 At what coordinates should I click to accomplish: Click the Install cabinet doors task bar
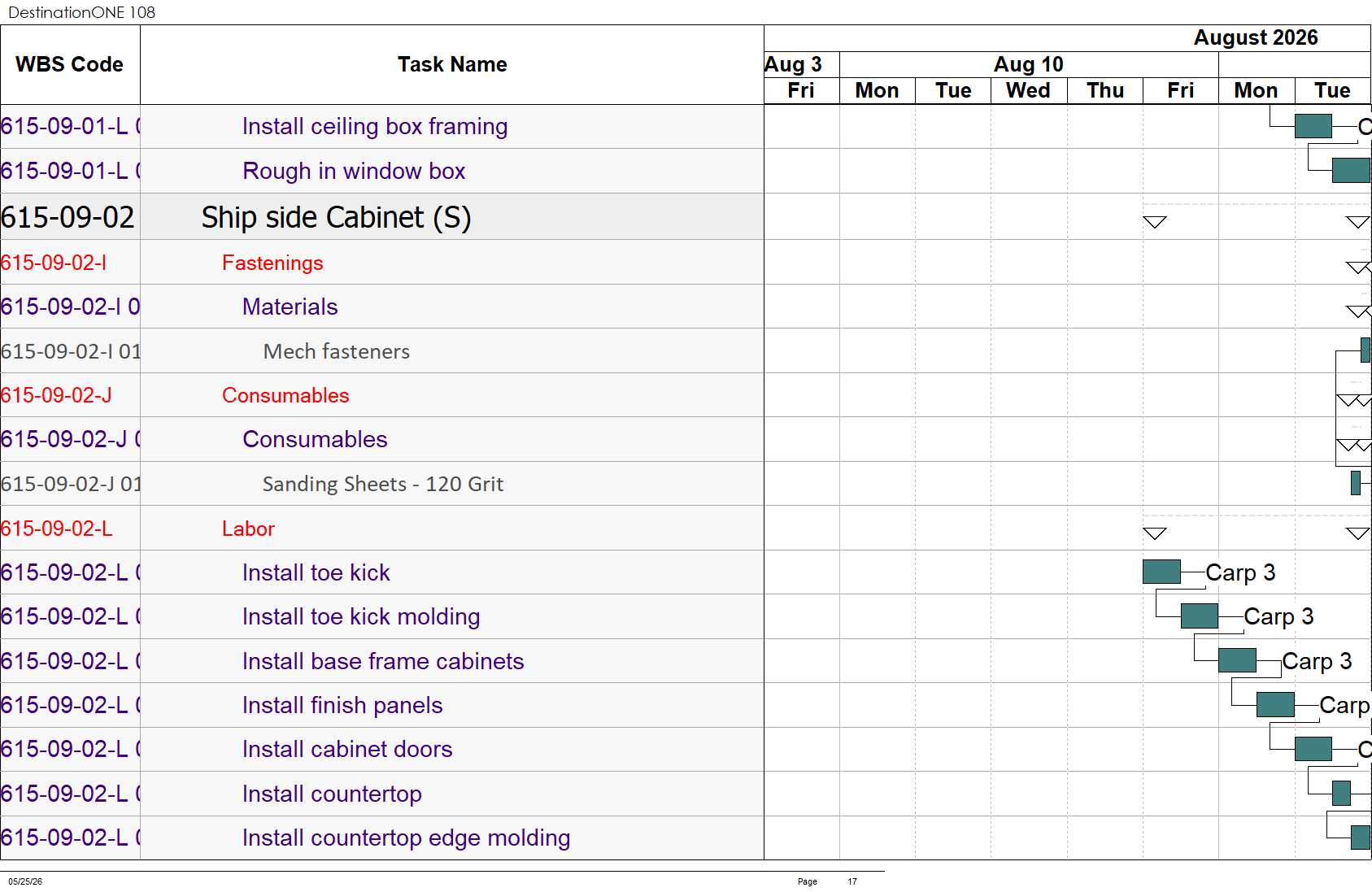pyautogui.click(x=1313, y=748)
